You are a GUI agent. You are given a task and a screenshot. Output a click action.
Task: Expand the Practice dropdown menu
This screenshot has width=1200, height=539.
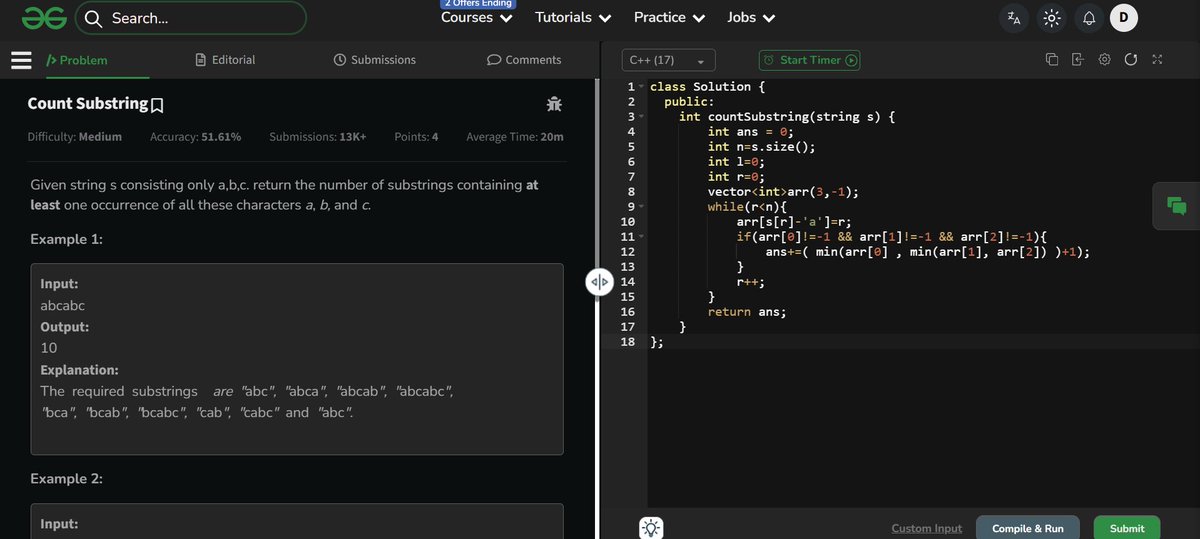[670, 18]
